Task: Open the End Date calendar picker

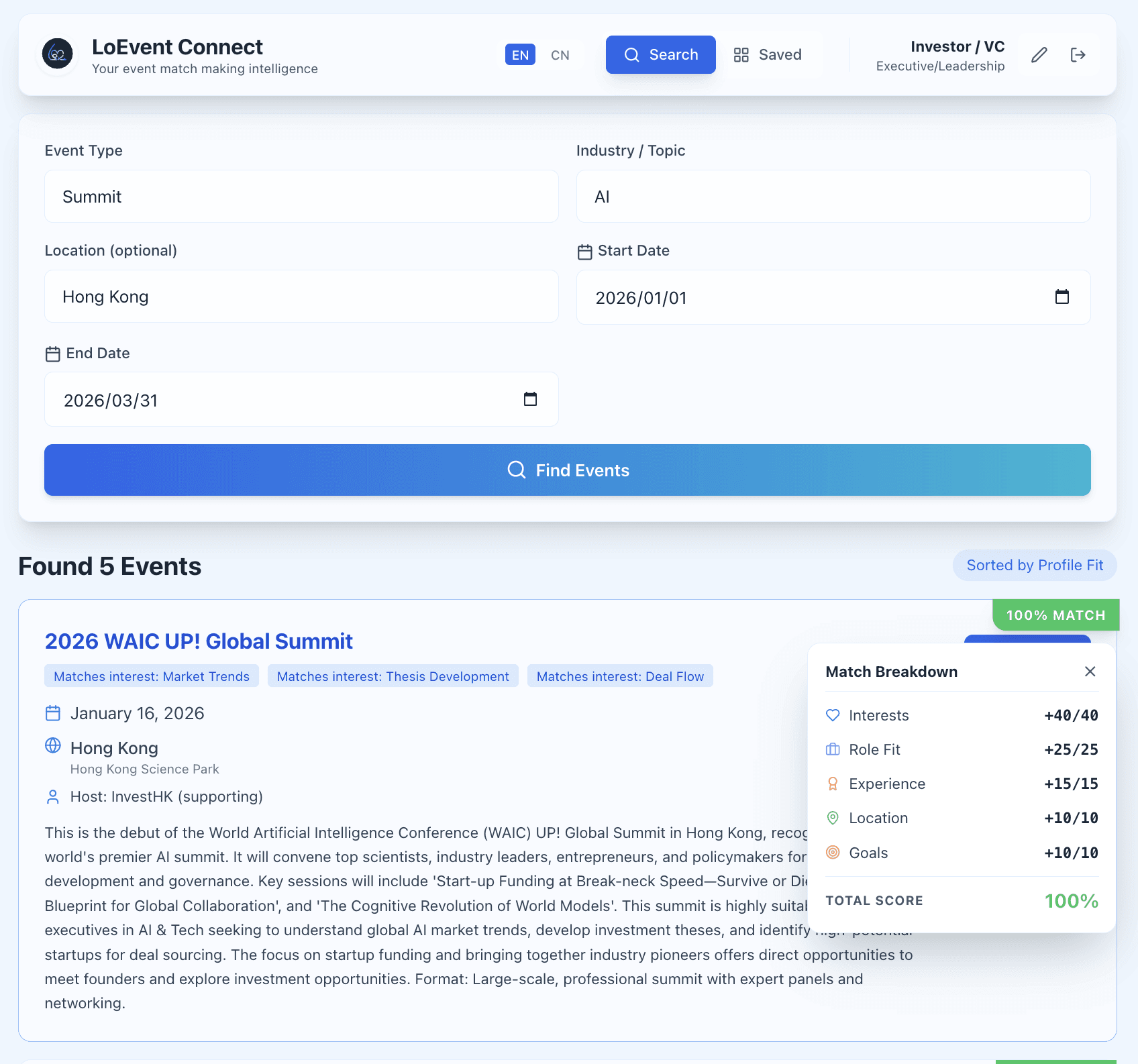Action: [x=530, y=398]
